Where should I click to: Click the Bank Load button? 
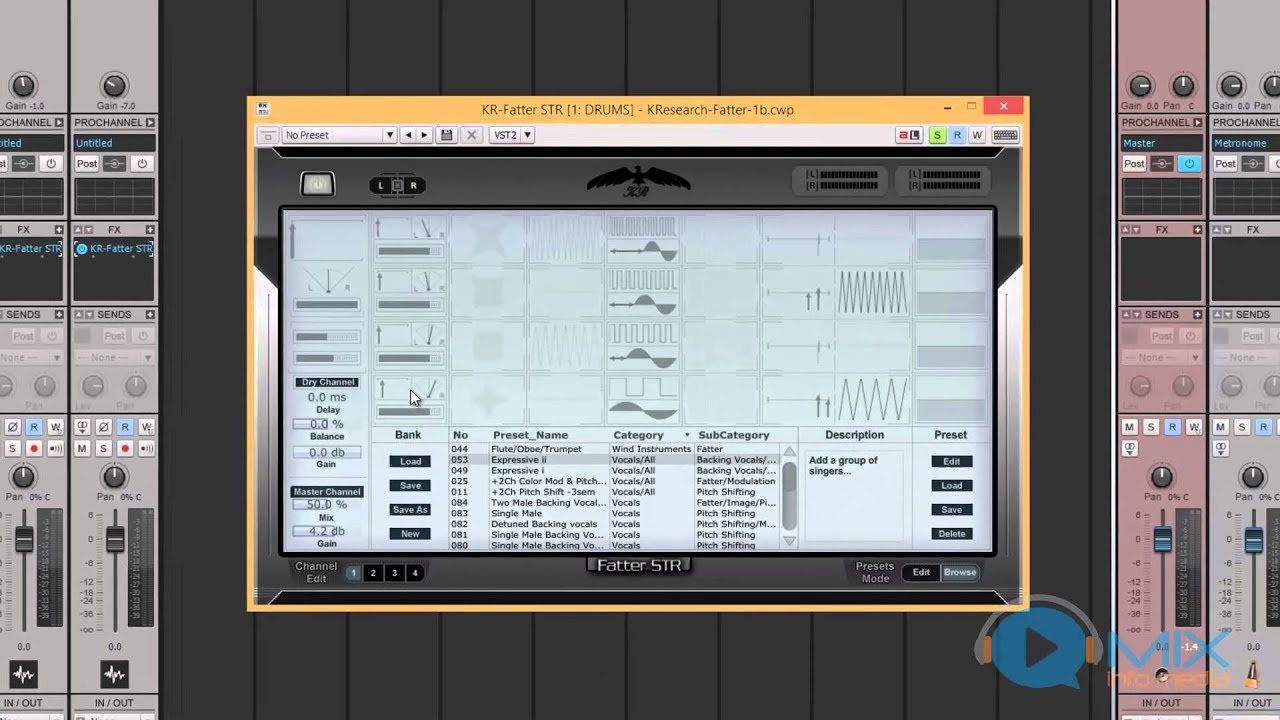coord(410,461)
